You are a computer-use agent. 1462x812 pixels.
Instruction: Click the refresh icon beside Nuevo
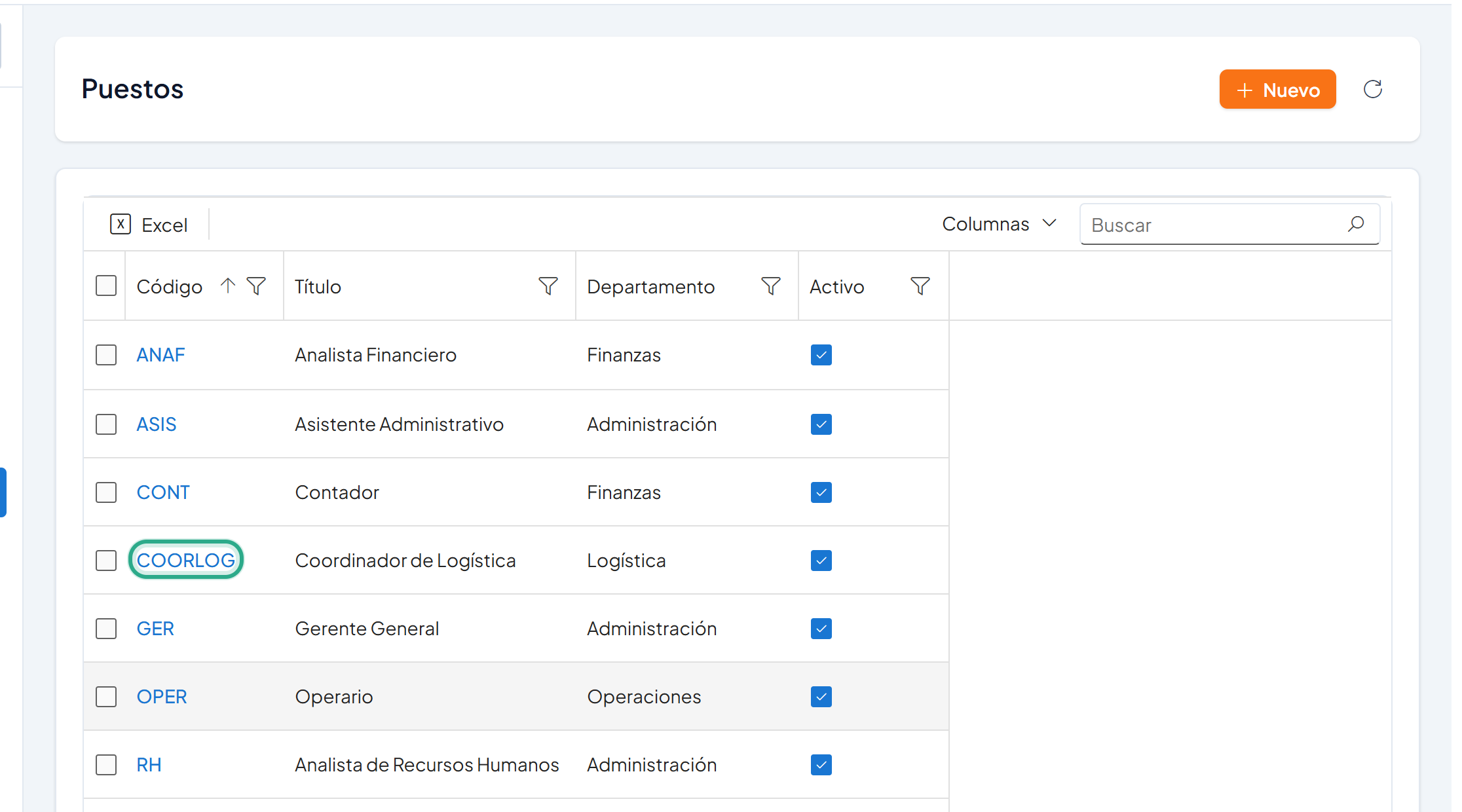click(x=1373, y=89)
